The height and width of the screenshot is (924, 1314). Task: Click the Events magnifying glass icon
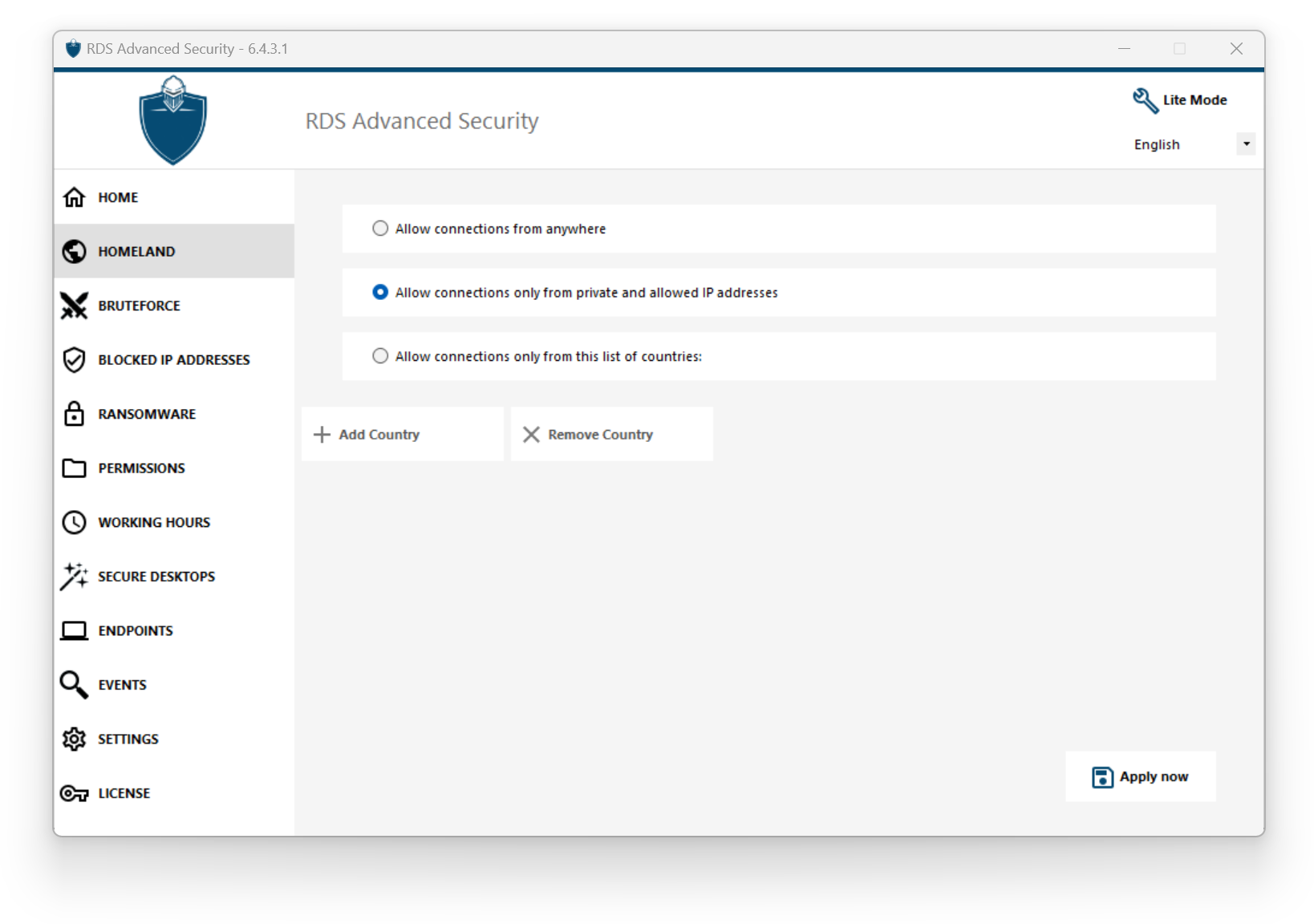pyautogui.click(x=74, y=685)
